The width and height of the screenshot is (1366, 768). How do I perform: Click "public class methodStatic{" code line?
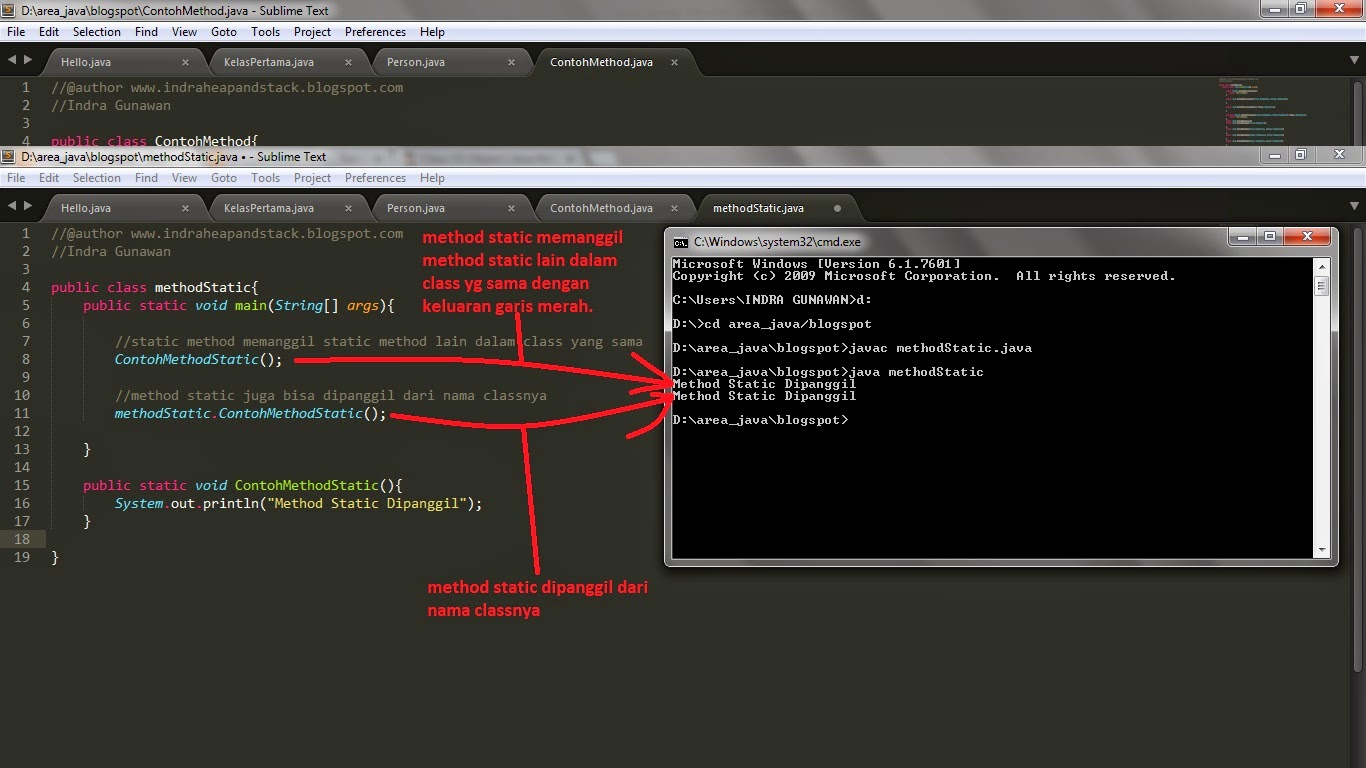coord(155,287)
